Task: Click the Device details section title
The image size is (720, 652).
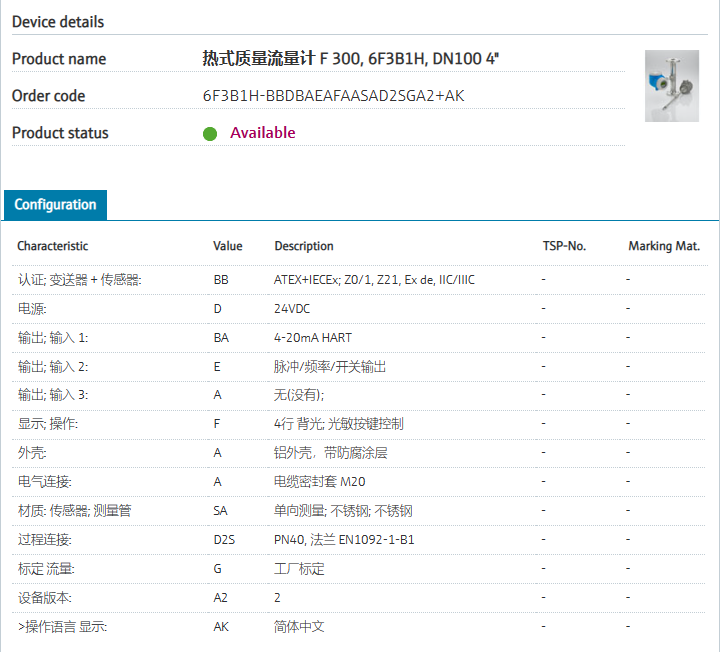Action: click(x=58, y=22)
